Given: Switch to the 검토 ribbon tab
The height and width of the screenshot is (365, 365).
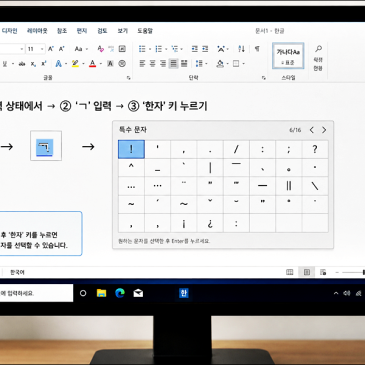Looking at the screenshot, I should pos(102,31).
